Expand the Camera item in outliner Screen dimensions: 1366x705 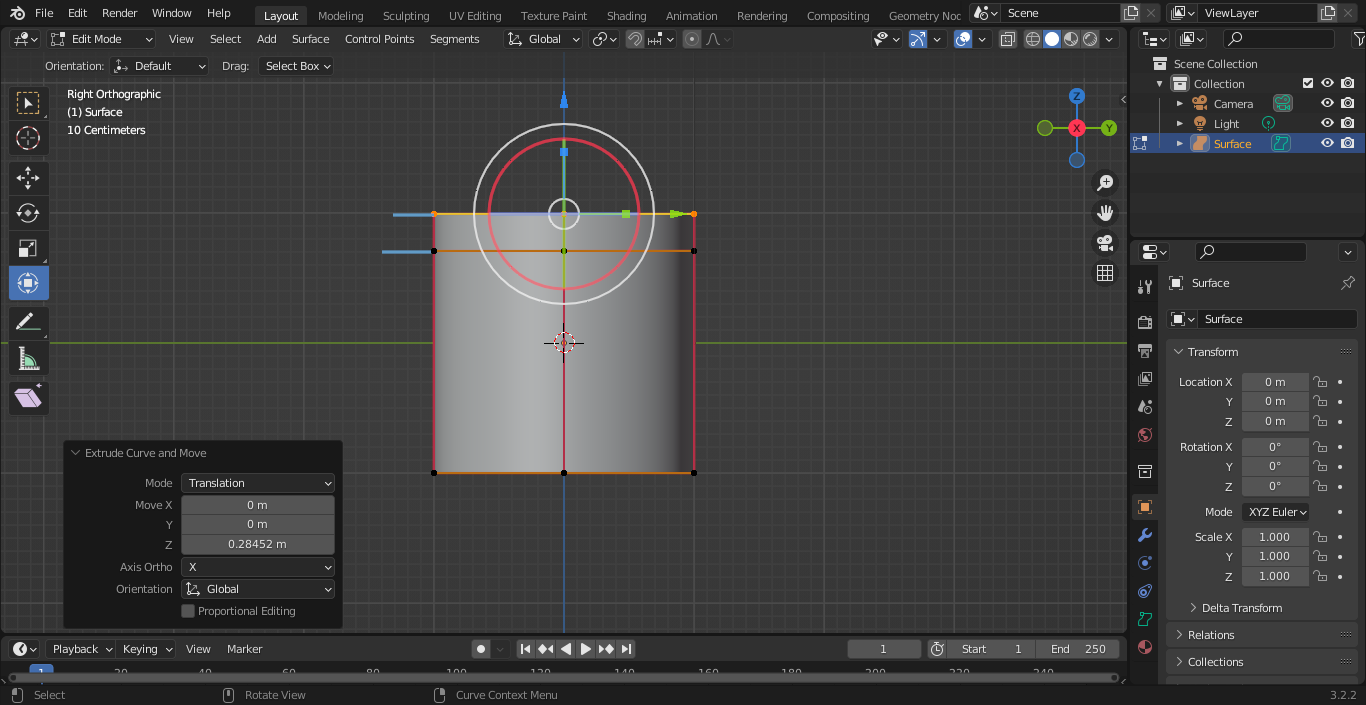[x=1180, y=103]
